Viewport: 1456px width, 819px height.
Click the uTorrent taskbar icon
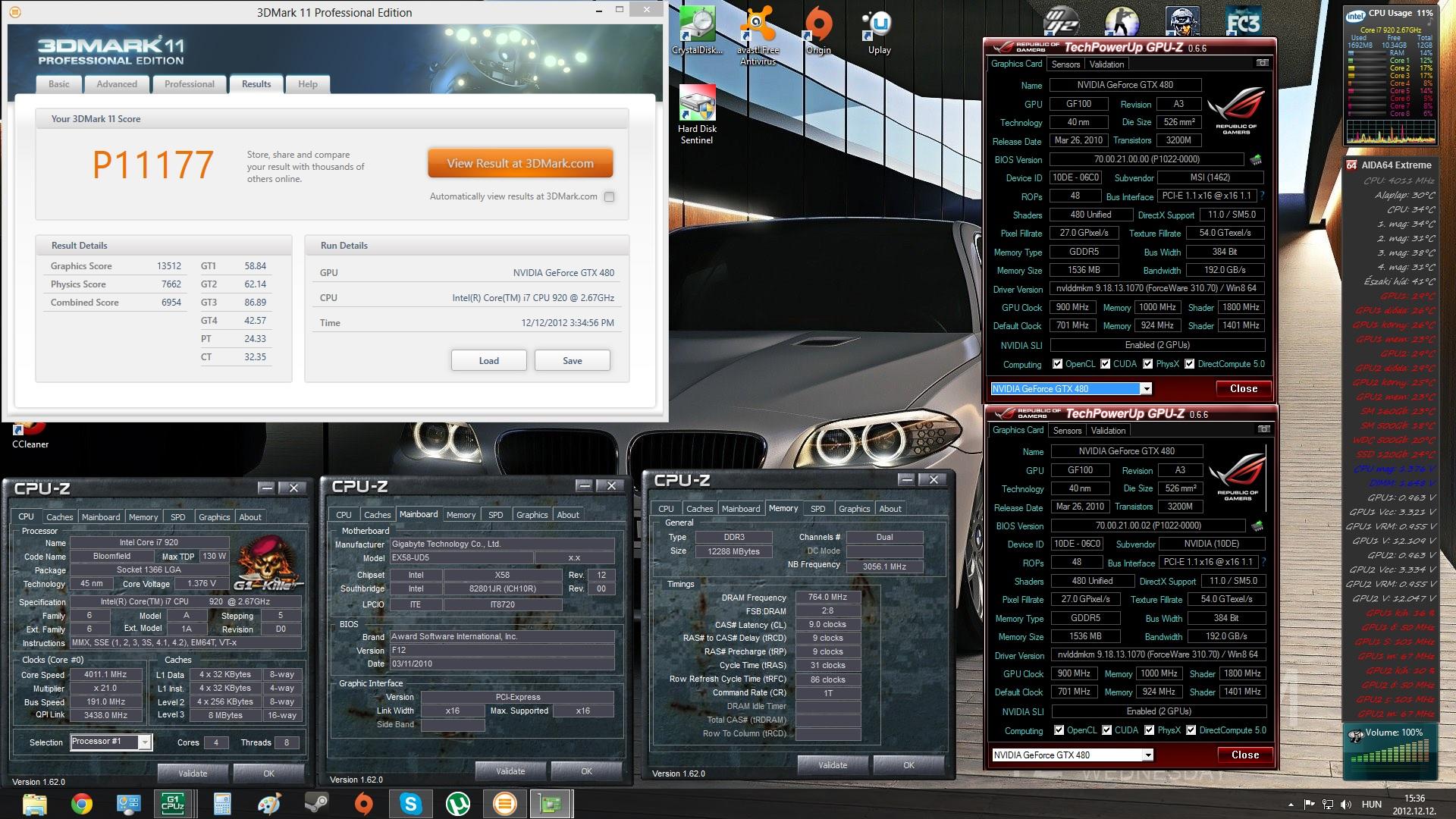pyautogui.click(x=457, y=803)
